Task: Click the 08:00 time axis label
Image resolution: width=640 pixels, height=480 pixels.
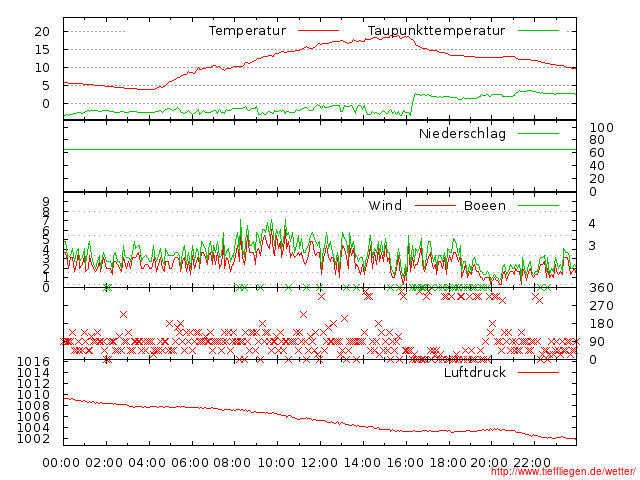Action: [x=232, y=463]
